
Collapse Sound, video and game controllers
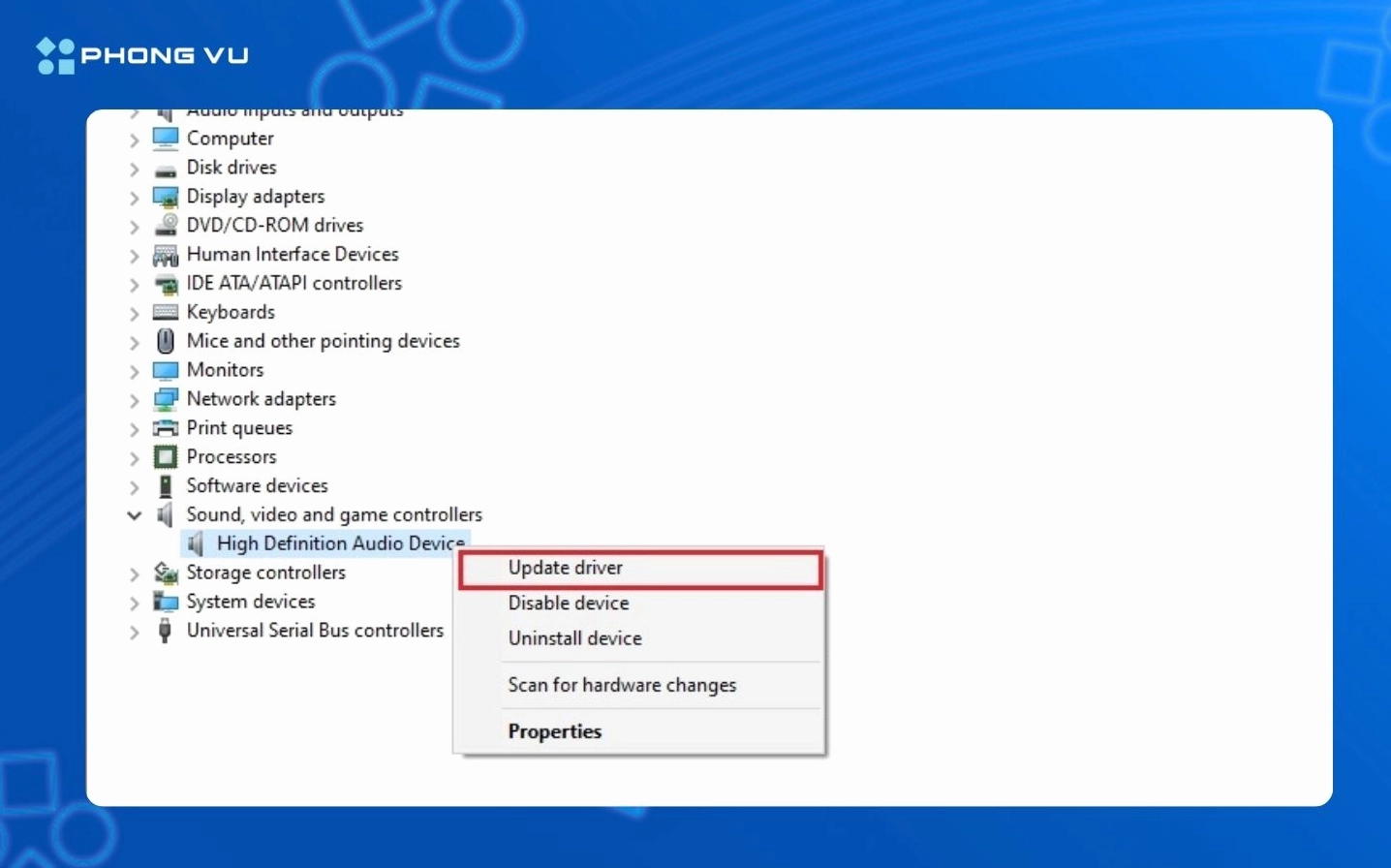point(134,515)
